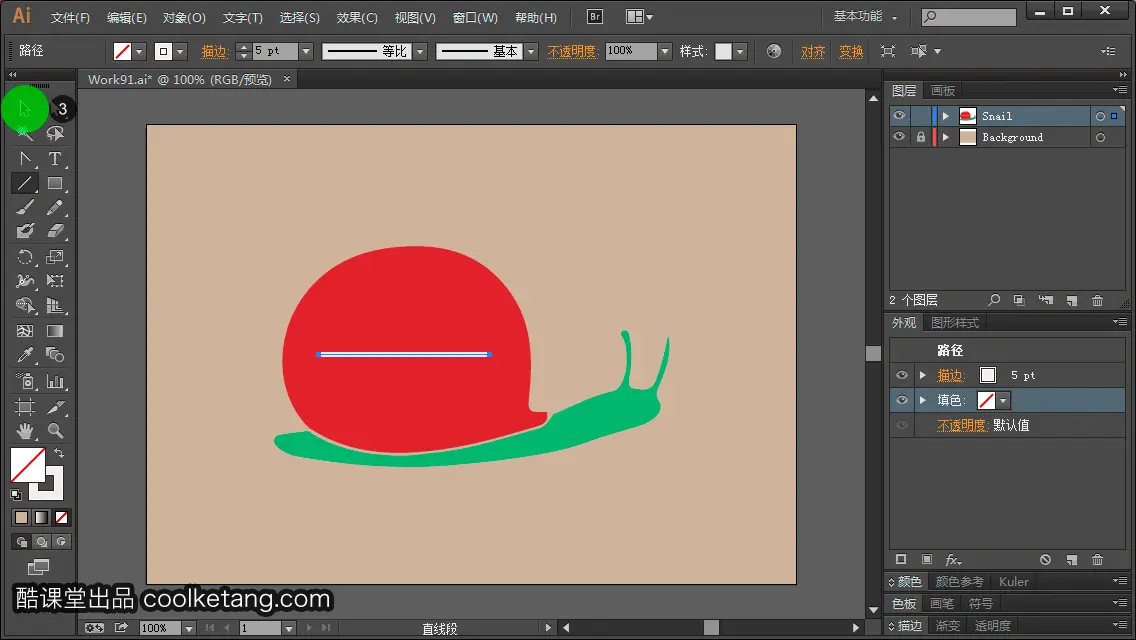Open the 文件(F) menu
Screen dimensions: 1136x640
(x=70, y=17)
